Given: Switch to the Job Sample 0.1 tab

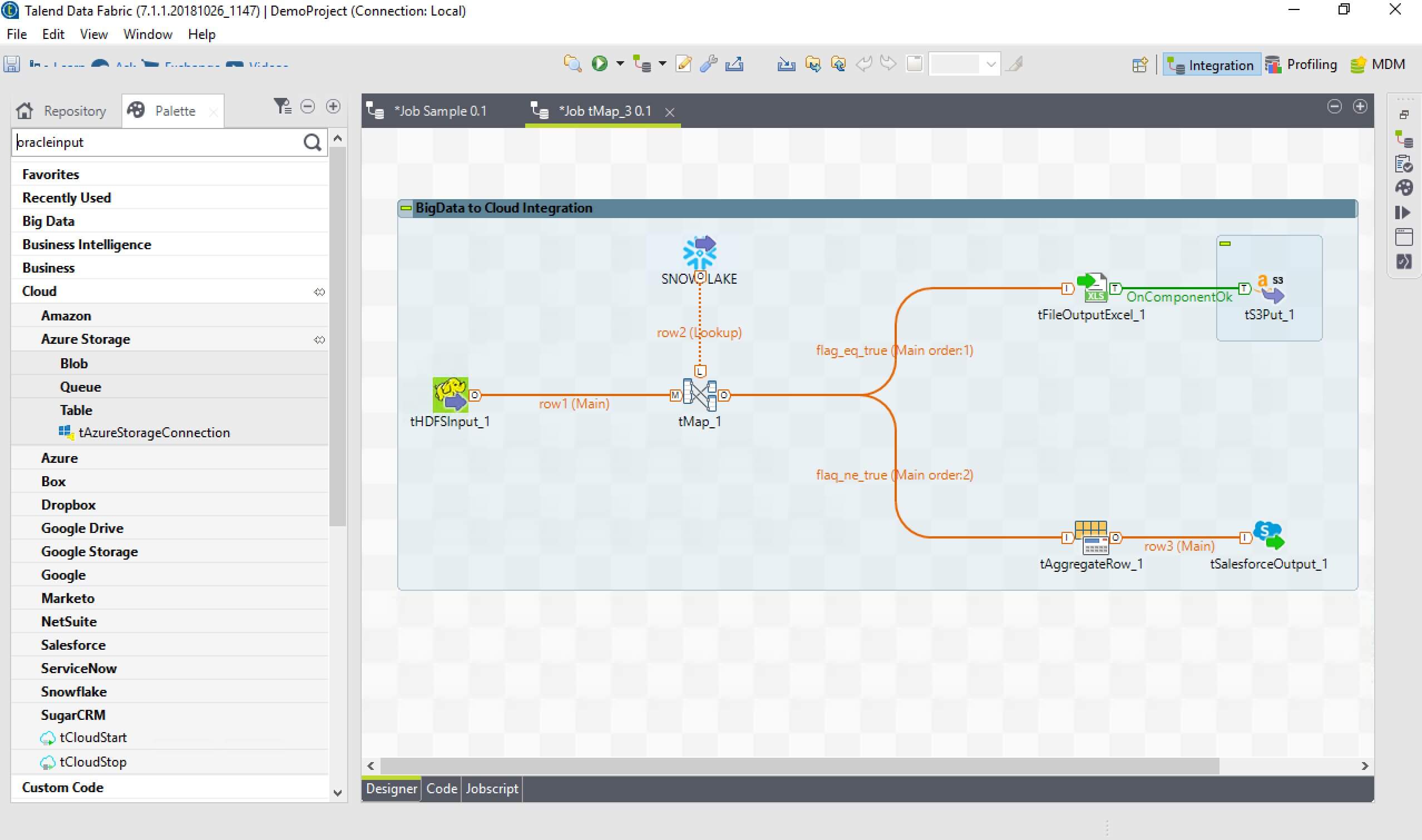Looking at the screenshot, I should (x=440, y=111).
